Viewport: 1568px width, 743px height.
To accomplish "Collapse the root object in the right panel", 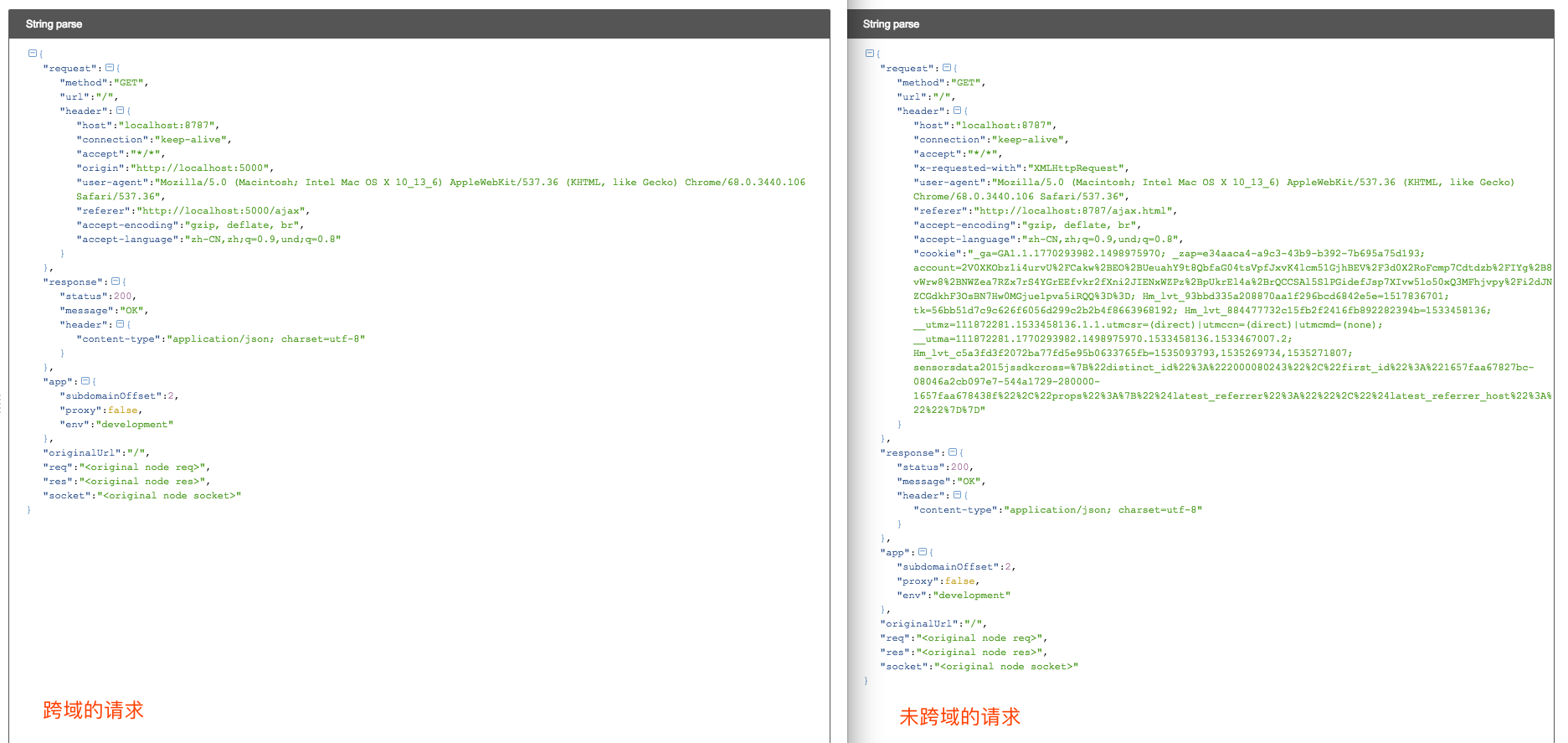I will tap(869, 54).
